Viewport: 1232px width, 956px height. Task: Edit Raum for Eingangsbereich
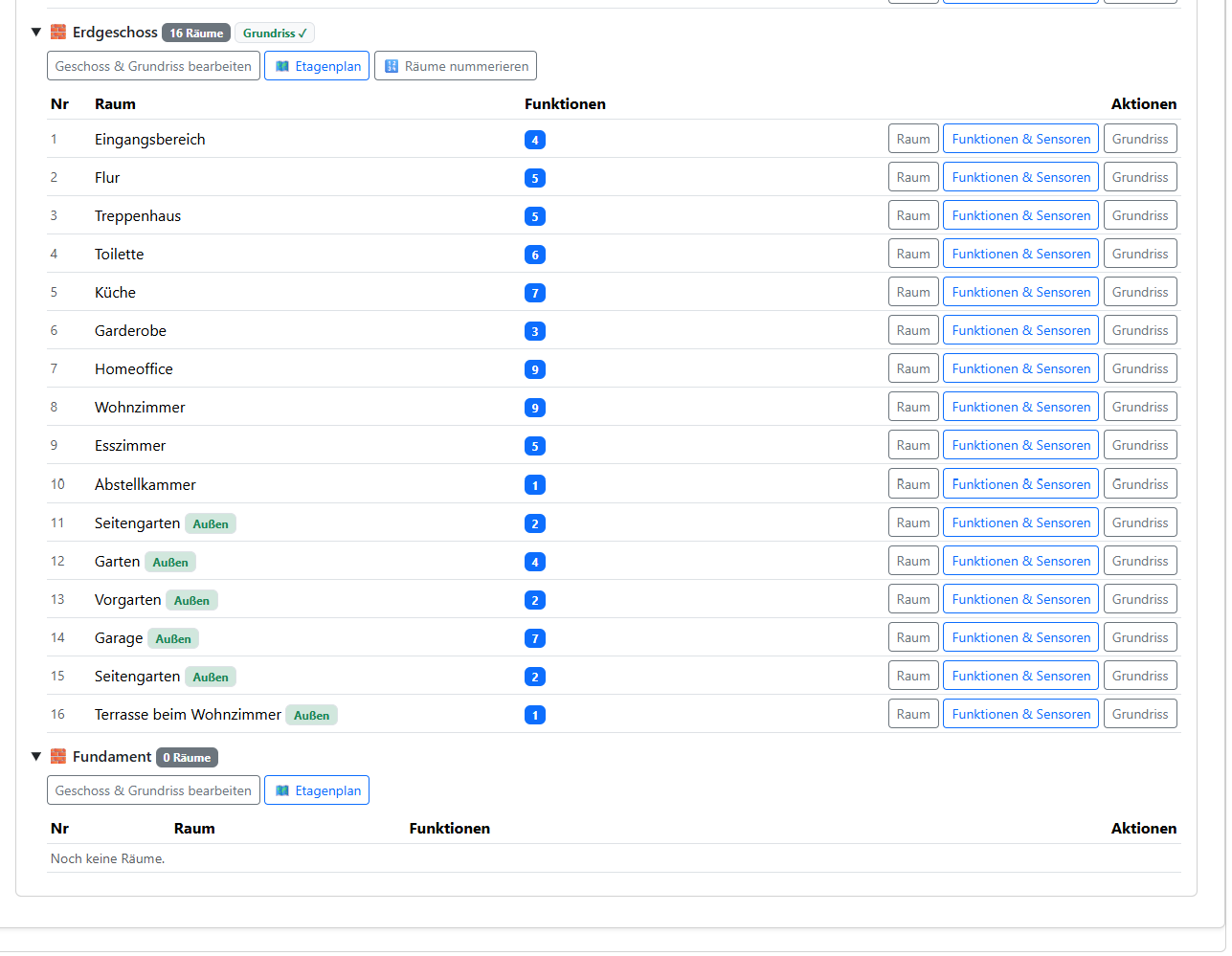tap(913, 139)
